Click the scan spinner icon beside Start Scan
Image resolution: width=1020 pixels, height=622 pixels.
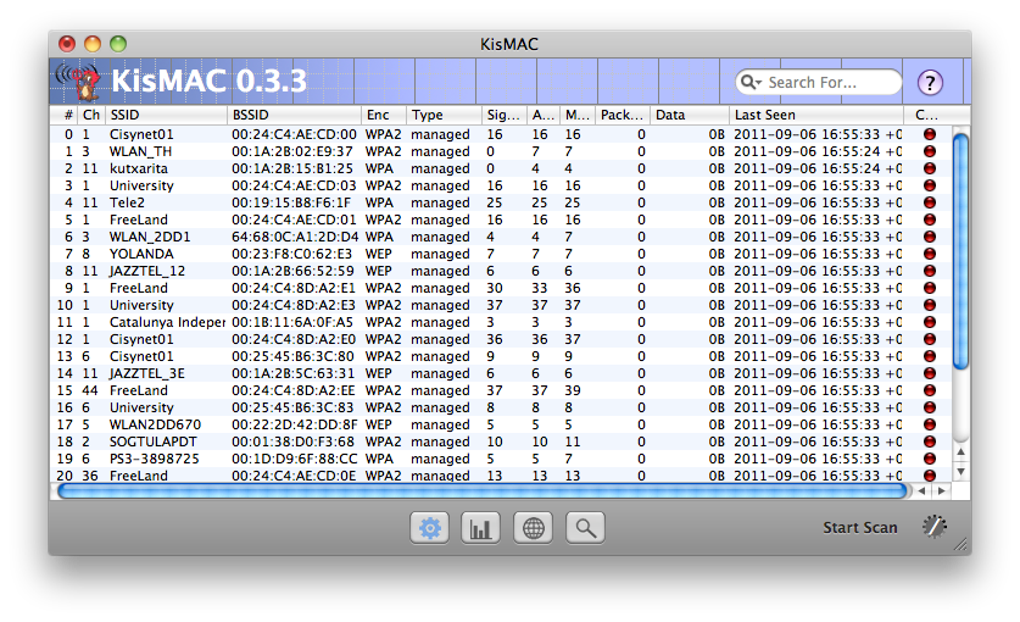tap(934, 526)
